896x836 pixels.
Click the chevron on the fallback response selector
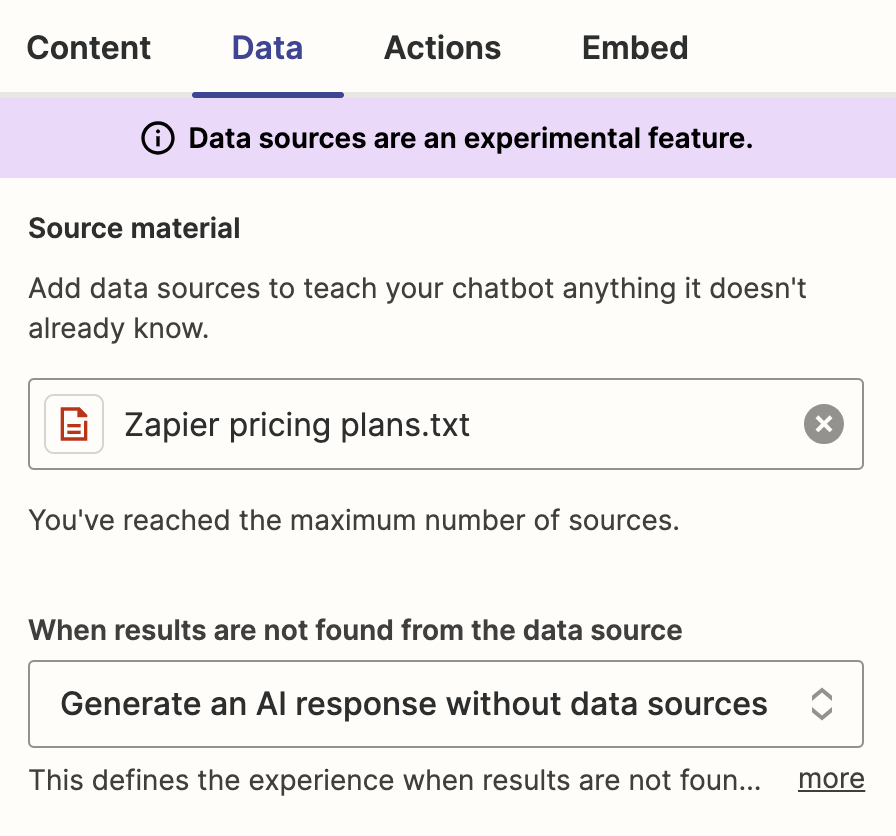(x=821, y=704)
